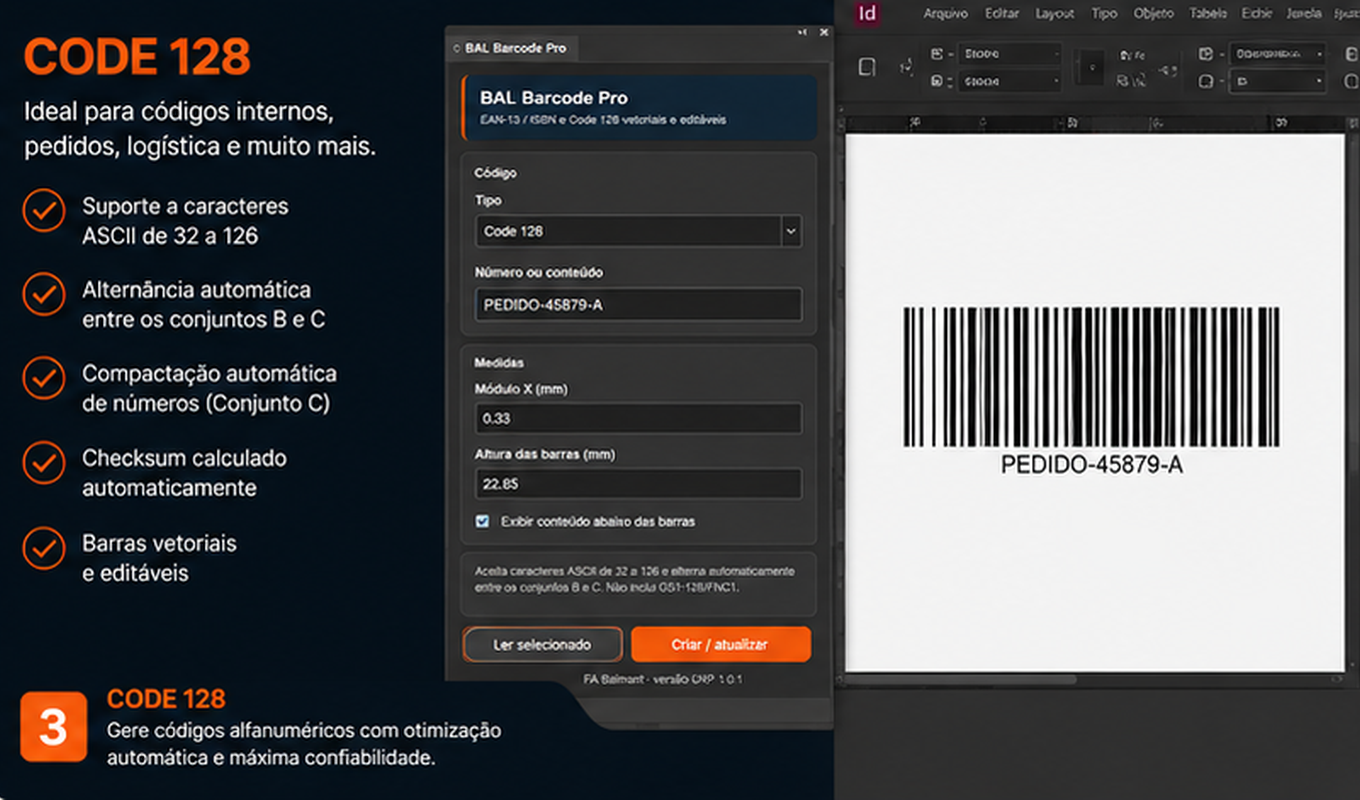Click the Módulo X (mm) field 0.33
Image resolution: width=1360 pixels, height=800 pixels.
point(638,418)
